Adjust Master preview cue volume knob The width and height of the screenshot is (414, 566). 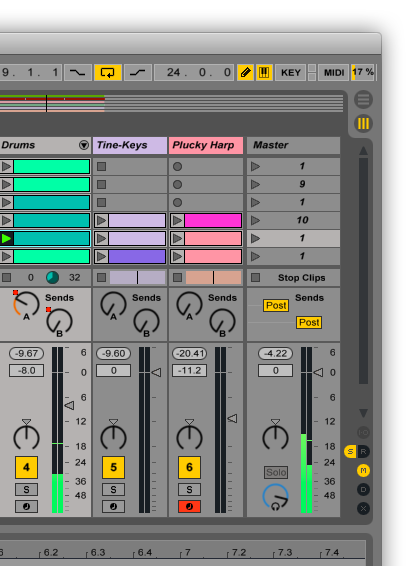pyautogui.click(x=275, y=498)
